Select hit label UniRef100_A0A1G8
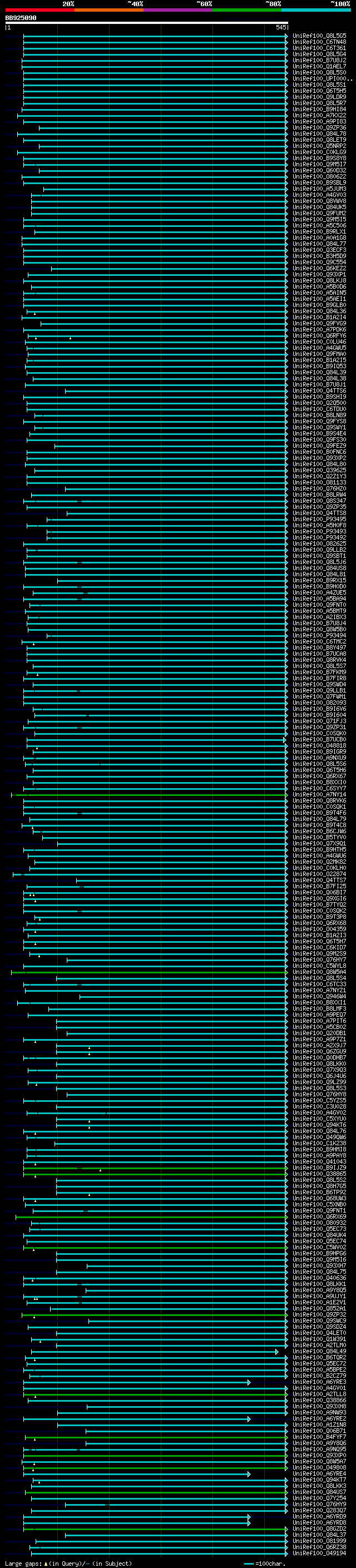This screenshot has height=1568, width=356. 319,238
